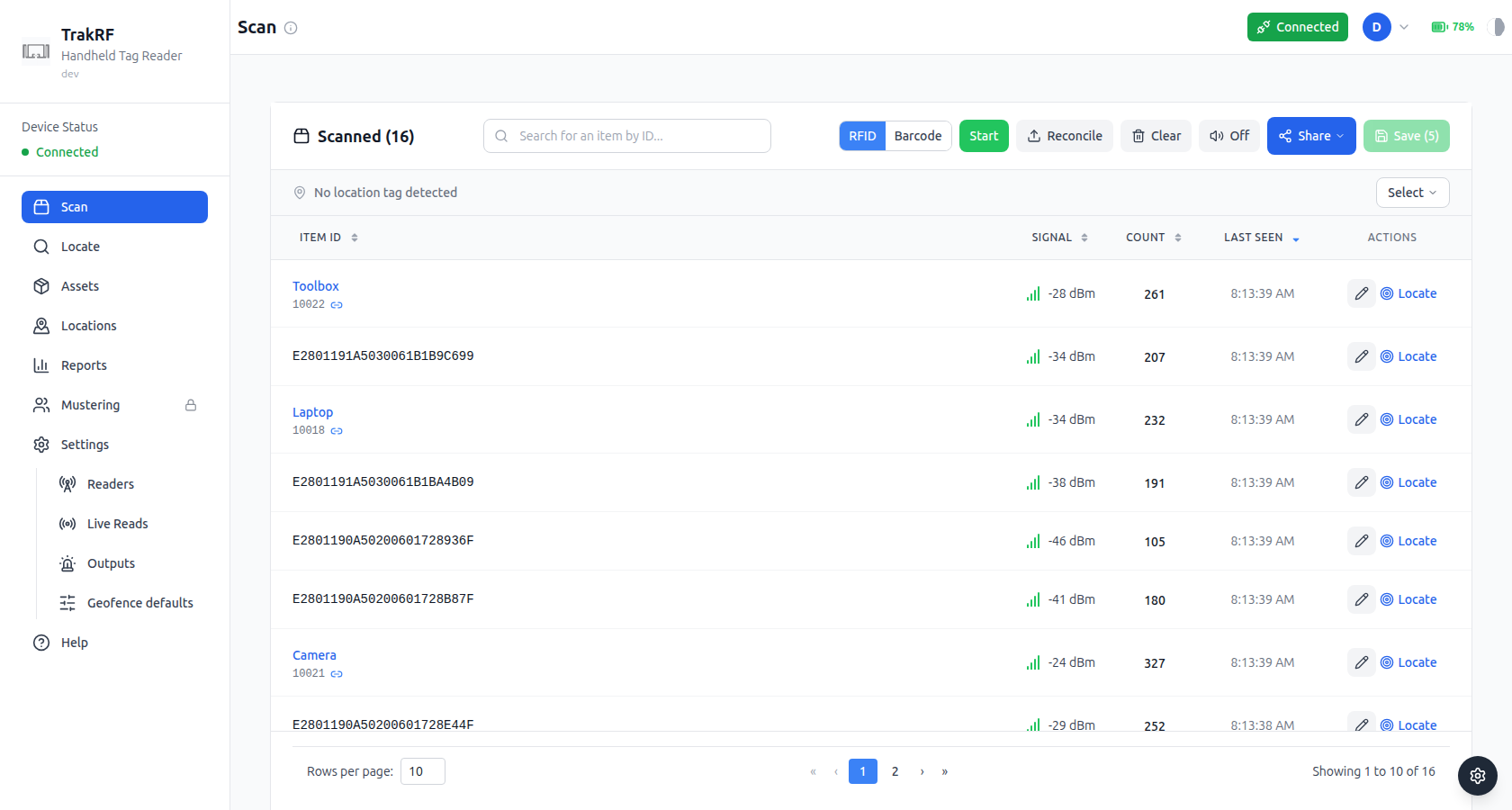Open the floating settings gear button
Viewport: 1512px width, 810px height.
pyautogui.click(x=1477, y=775)
